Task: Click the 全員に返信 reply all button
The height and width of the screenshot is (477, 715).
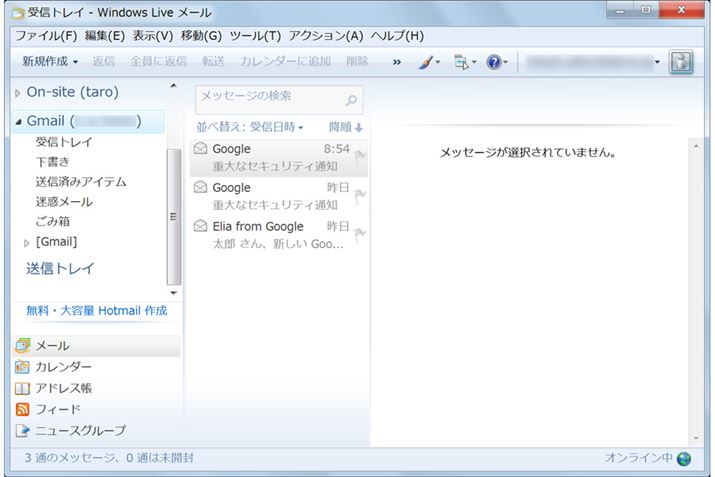Action: [158, 61]
